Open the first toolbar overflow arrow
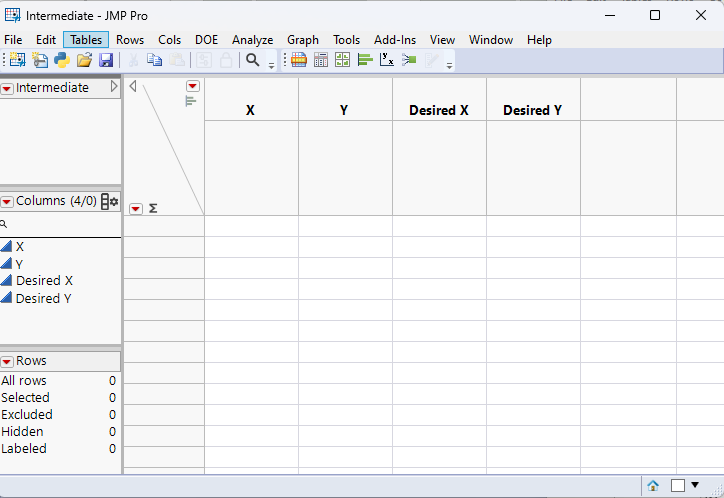Screen dimensions: 724x498 (x=272, y=66)
